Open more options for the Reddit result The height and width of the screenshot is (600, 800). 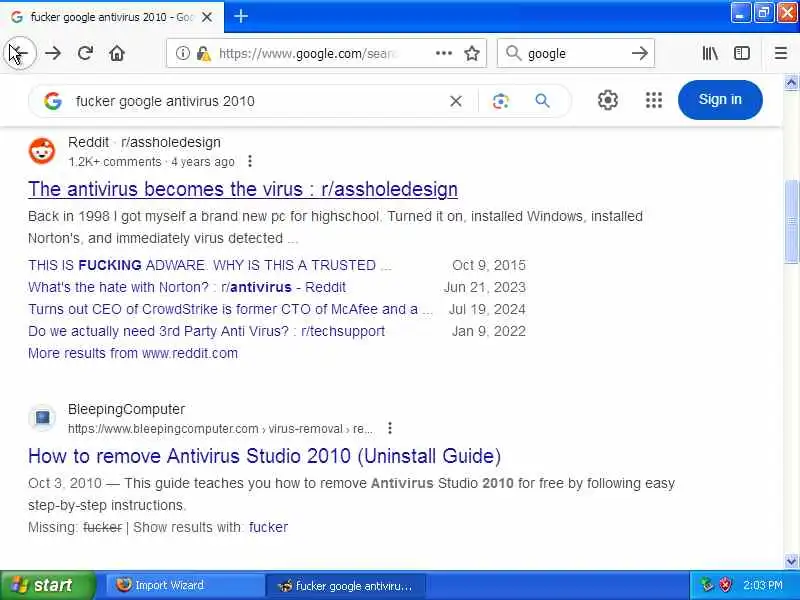249,161
